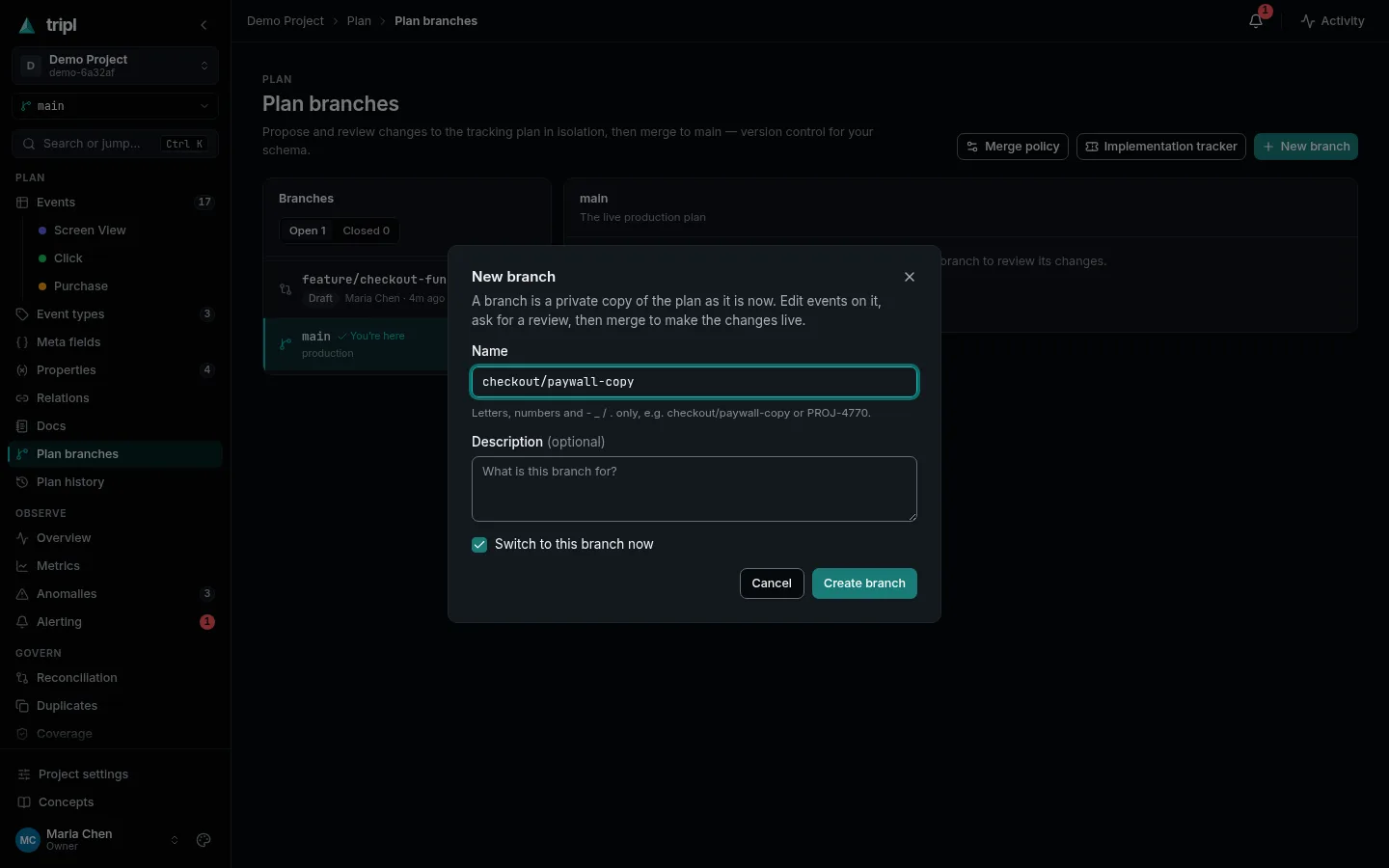Switch to the Closed 0 tab

pyautogui.click(x=367, y=231)
